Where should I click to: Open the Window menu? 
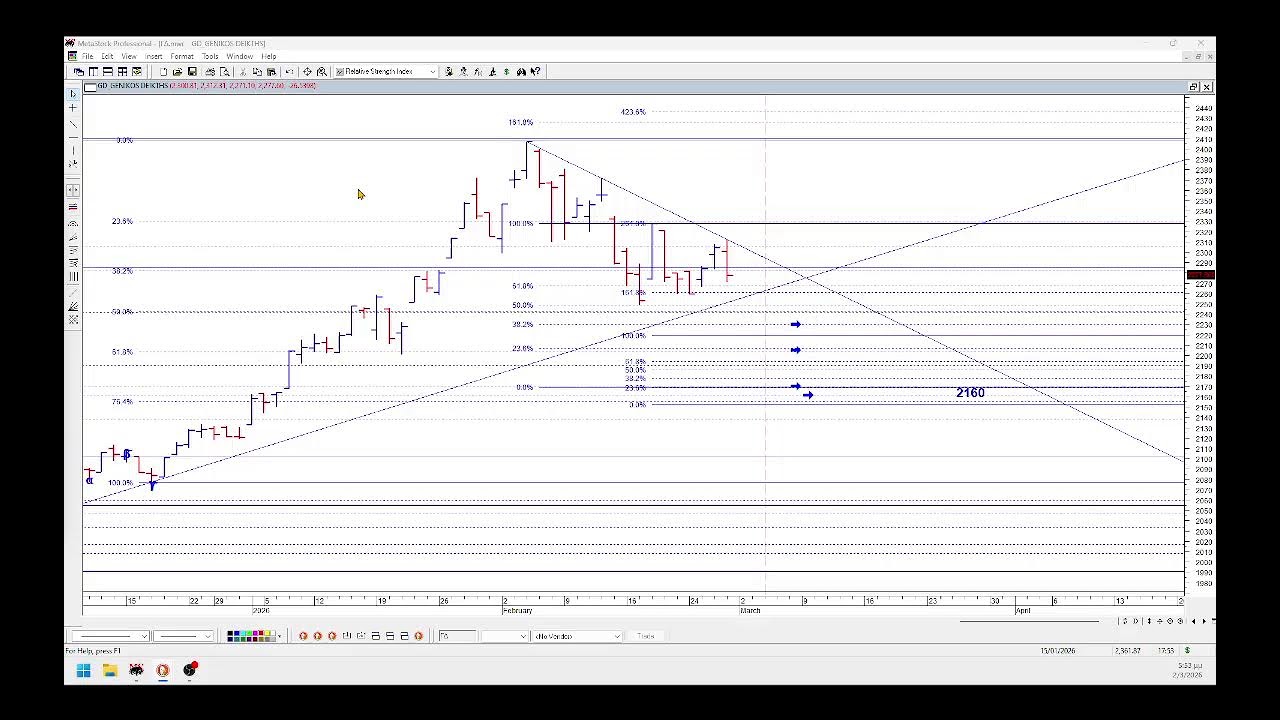pos(240,56)
